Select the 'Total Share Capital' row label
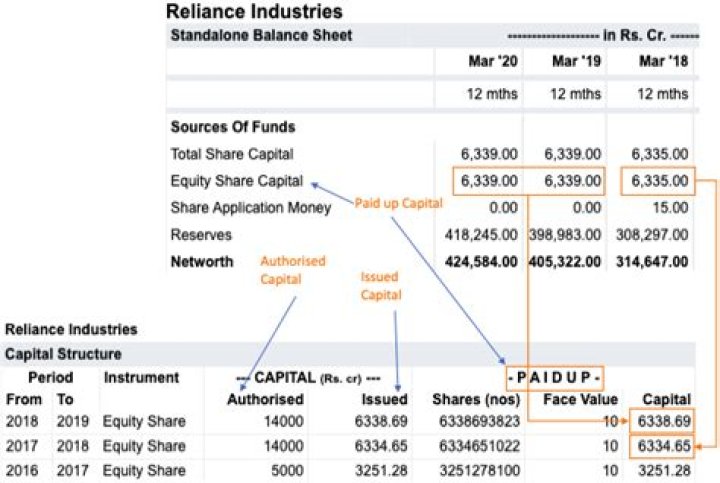720x483 pixels. point(232,154)
